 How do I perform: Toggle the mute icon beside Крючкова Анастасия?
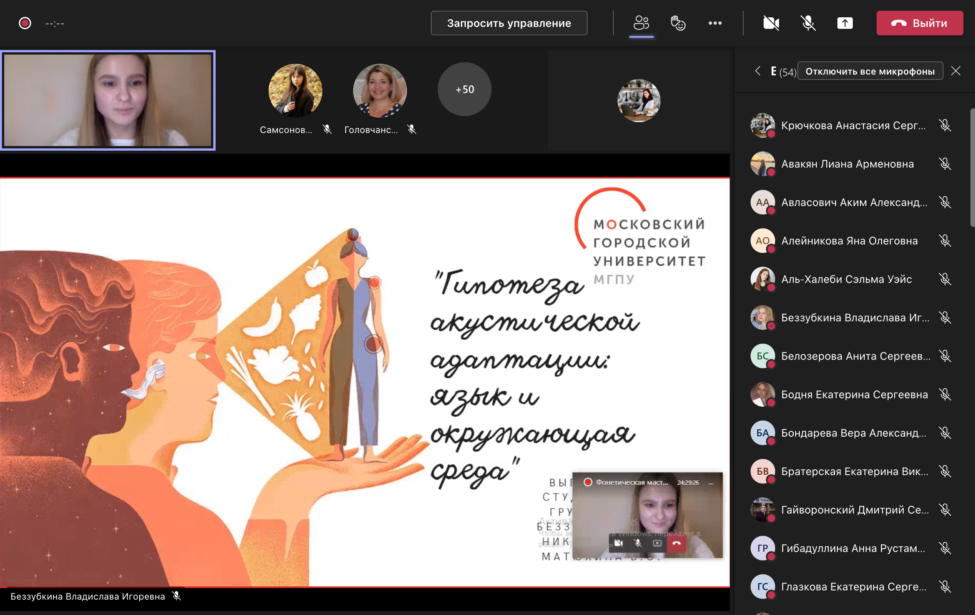coord(945,125)
